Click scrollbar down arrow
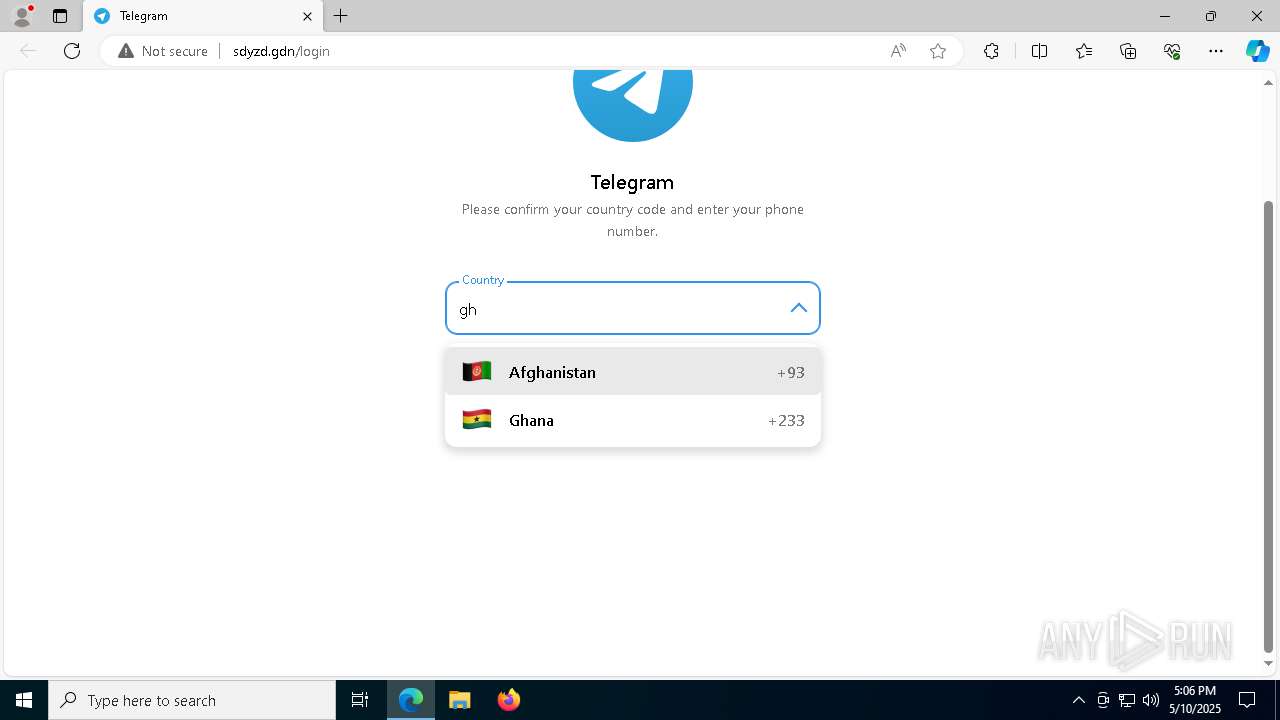Image resolution: width=1280 pixels, height=720 pixels. pos(1268,663)
